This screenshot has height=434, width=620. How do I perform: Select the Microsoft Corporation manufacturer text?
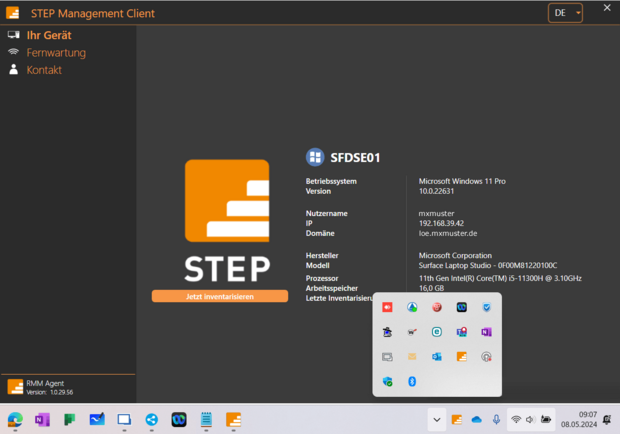456,256
